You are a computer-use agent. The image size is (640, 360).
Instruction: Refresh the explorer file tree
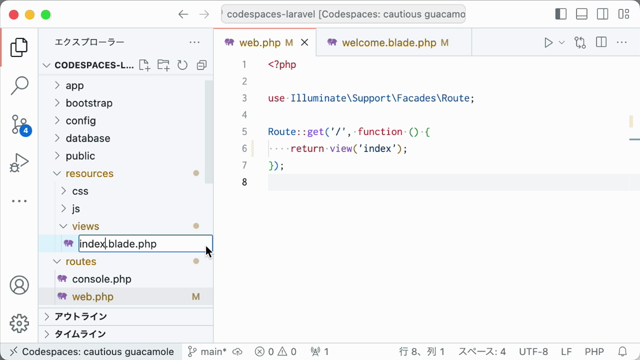tap(182, 65)
